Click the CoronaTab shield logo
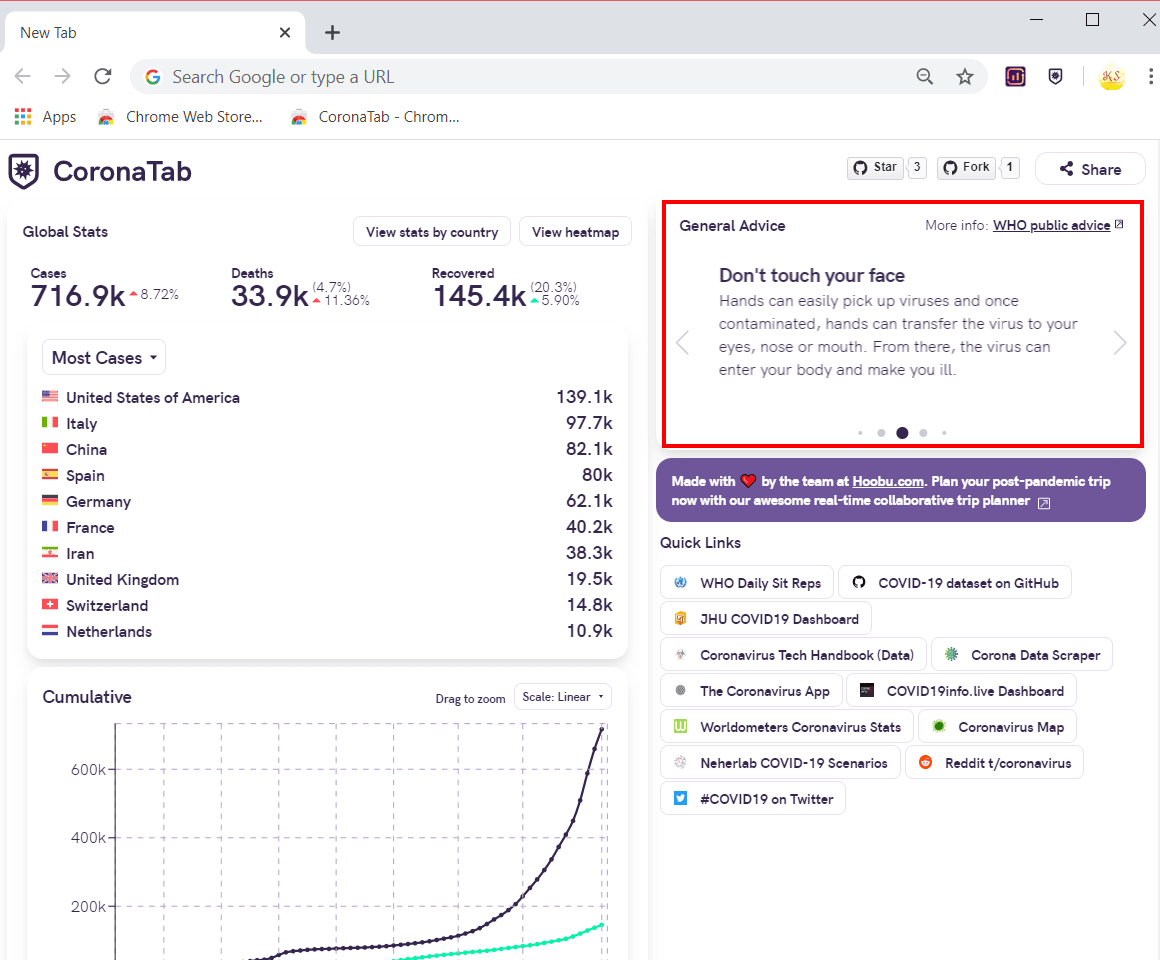1160x960 pixels. [x=24, y=172]
